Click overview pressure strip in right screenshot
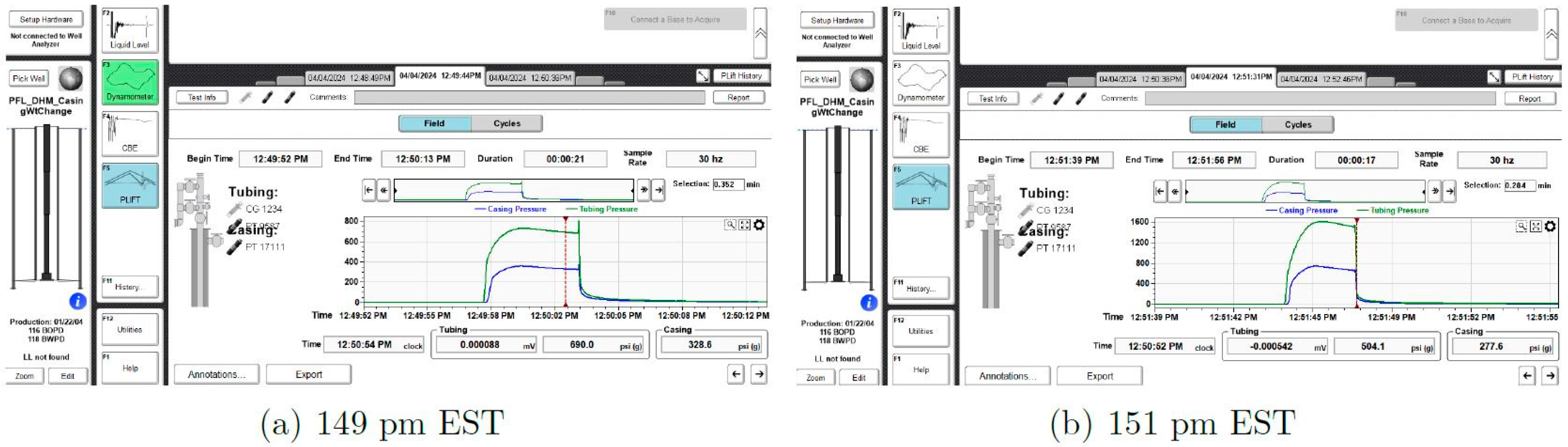Screen dimensions: 1568x447 coord(1305,191)
